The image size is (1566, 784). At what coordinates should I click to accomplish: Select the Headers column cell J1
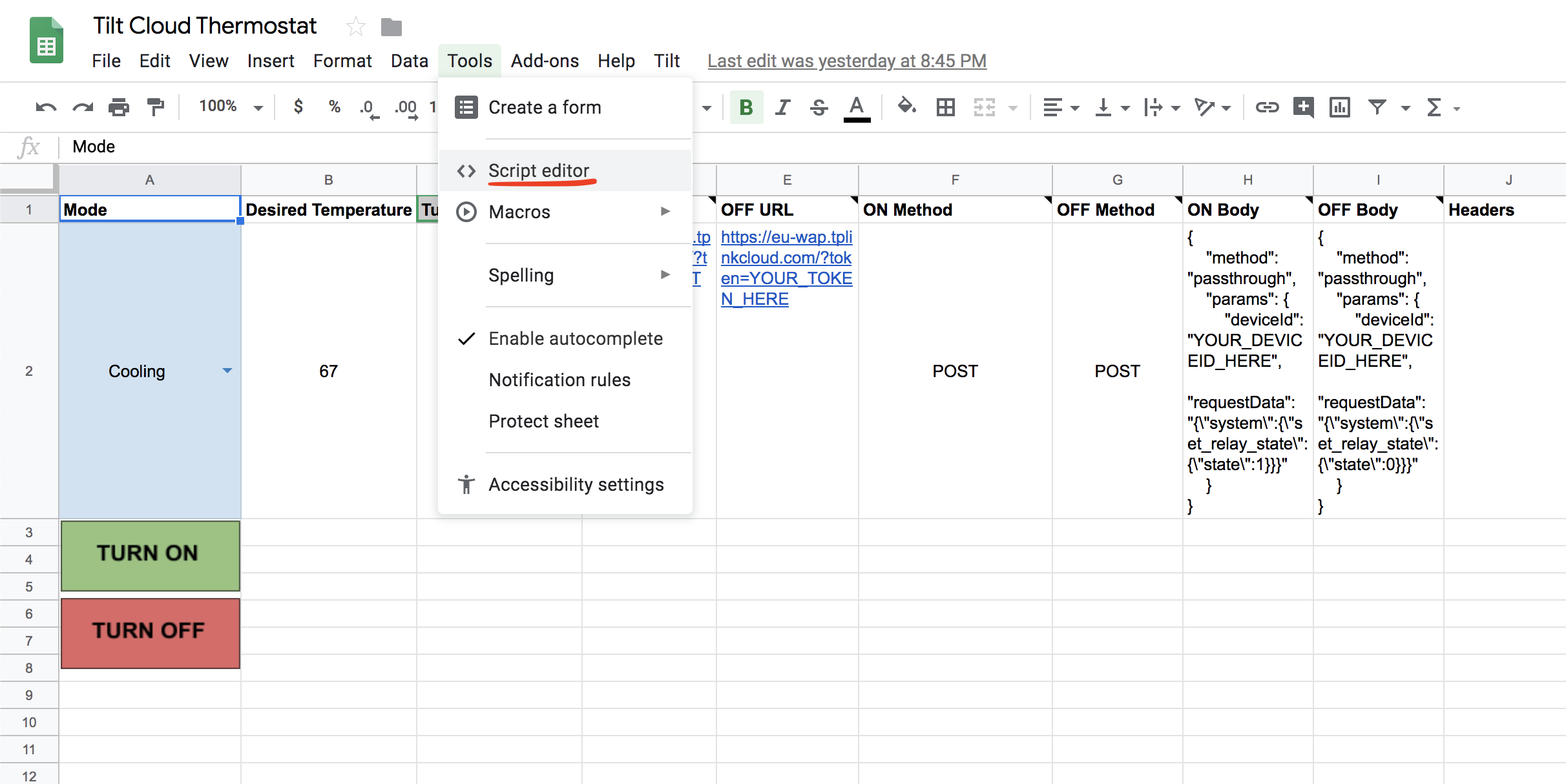click(x=1505, y=209)
